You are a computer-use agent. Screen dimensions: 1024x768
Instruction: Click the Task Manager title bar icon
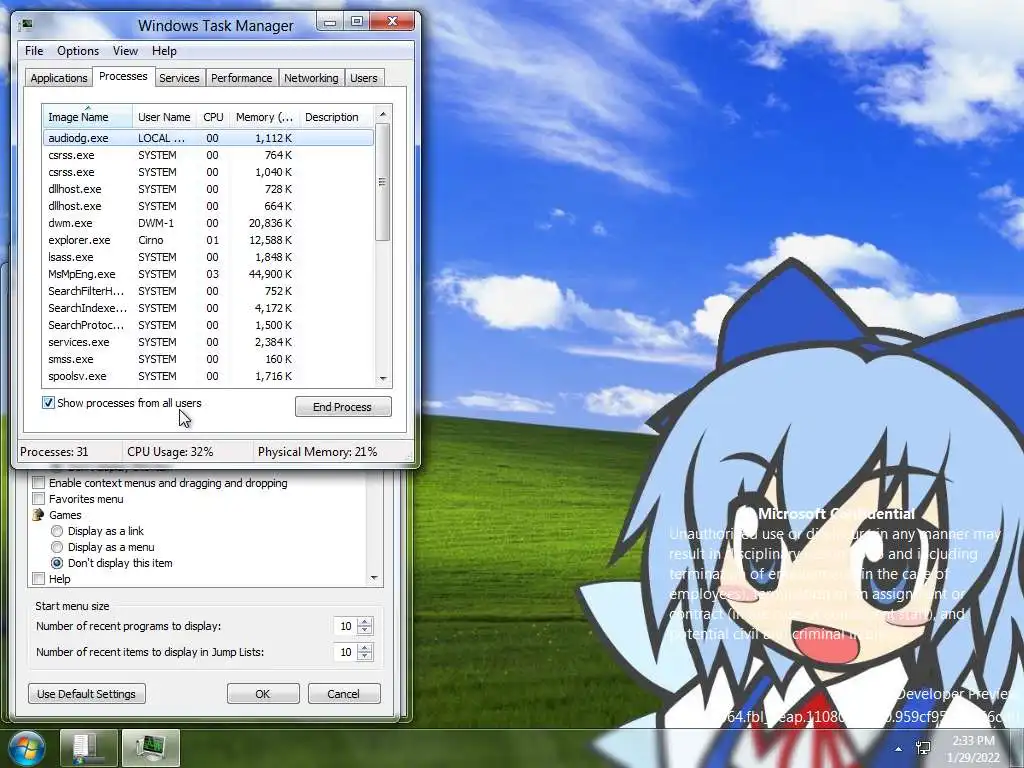26,25
